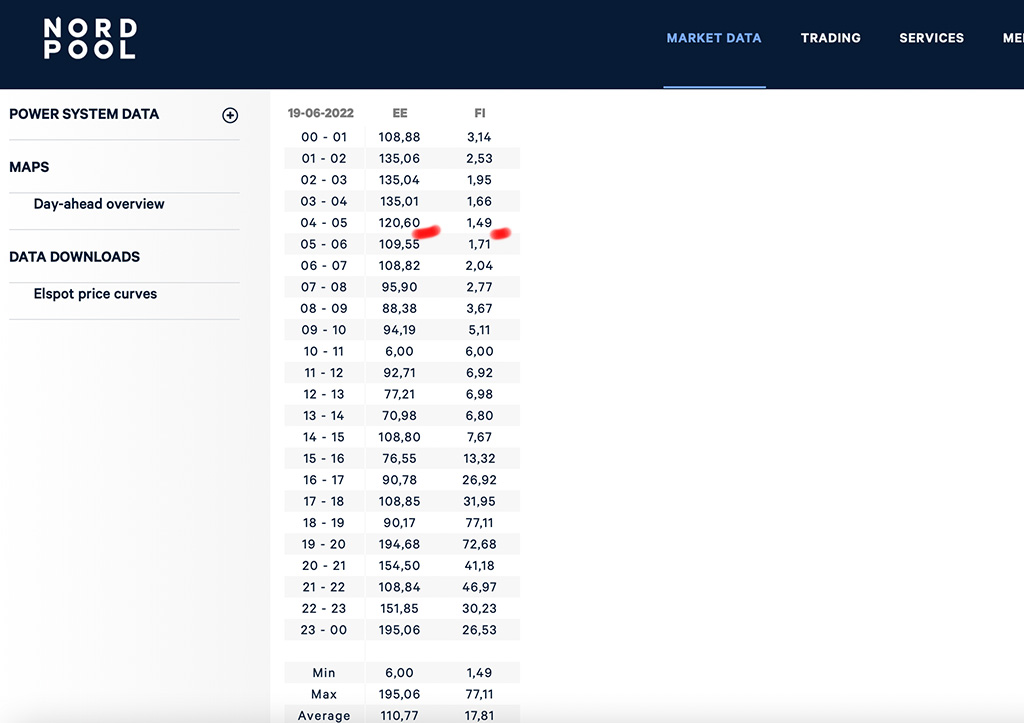The image size is (1024, 723).
Task: Go to Day-ahead overview
Action: point(99,204)
